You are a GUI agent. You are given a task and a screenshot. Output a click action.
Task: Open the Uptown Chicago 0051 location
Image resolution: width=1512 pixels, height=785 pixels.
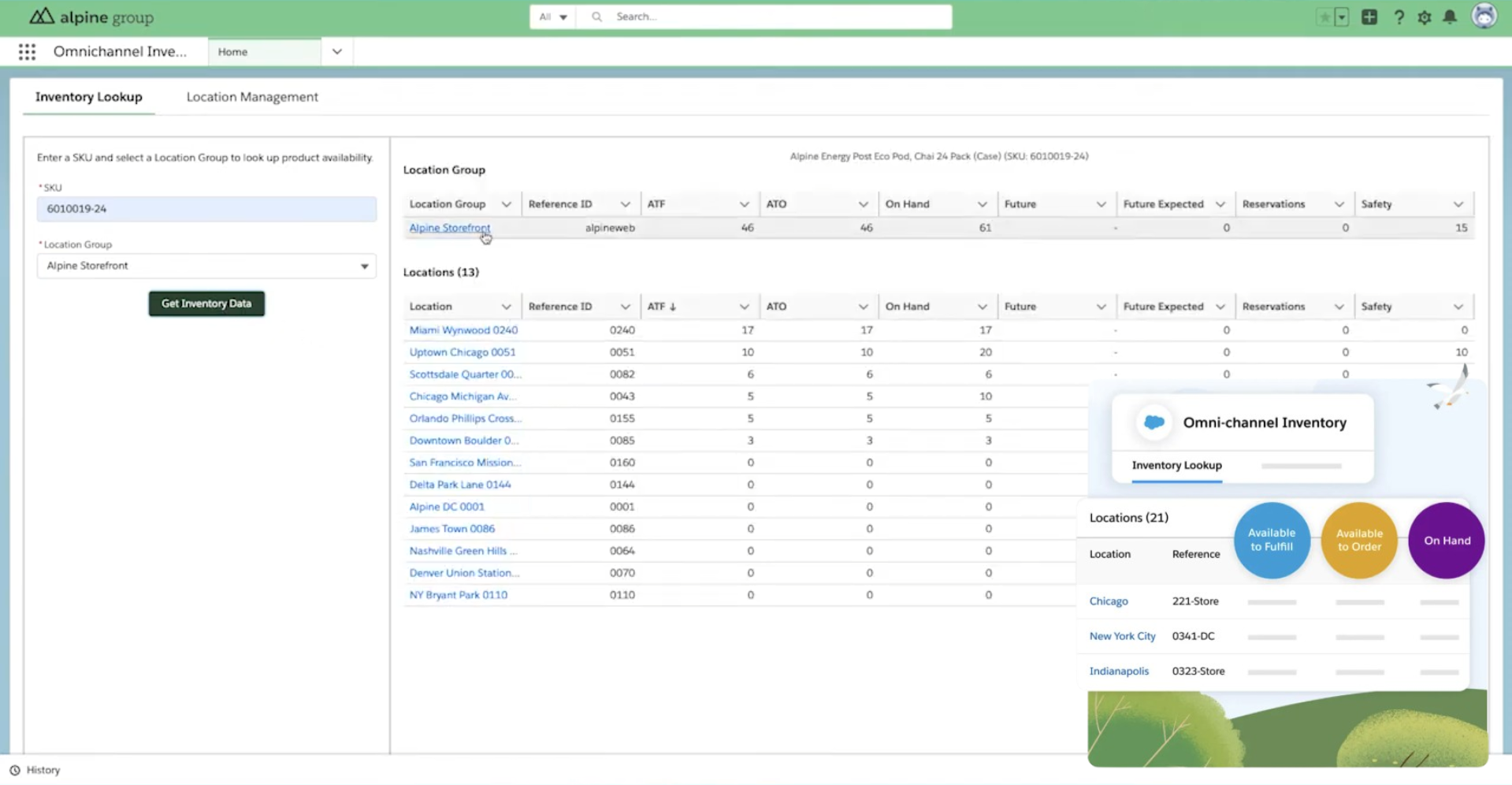463,352
